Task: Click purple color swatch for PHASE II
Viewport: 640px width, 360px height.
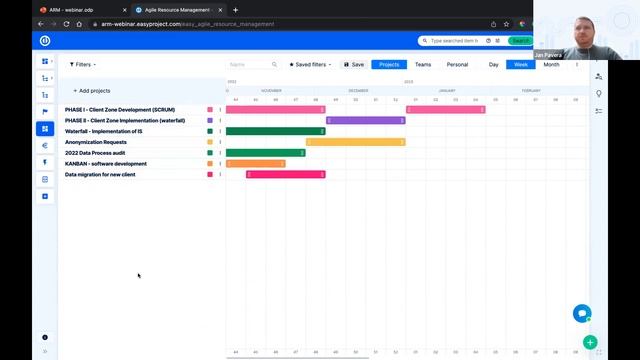Action: [x=210, y=120]
